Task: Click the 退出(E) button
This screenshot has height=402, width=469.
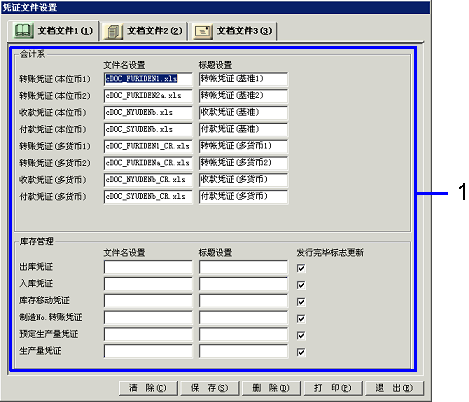Action: [x=394, y=388]
